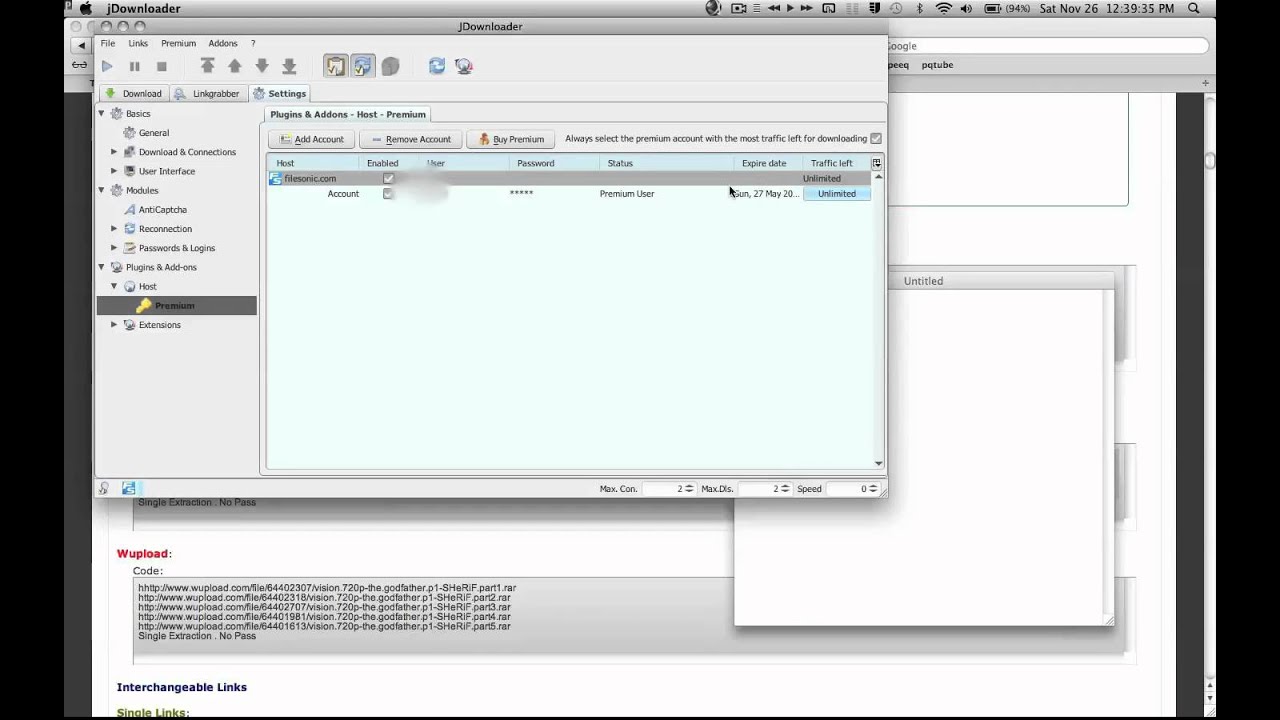Open the Links menu
Screen dimensions: 1280x720
tap(138, 44)
